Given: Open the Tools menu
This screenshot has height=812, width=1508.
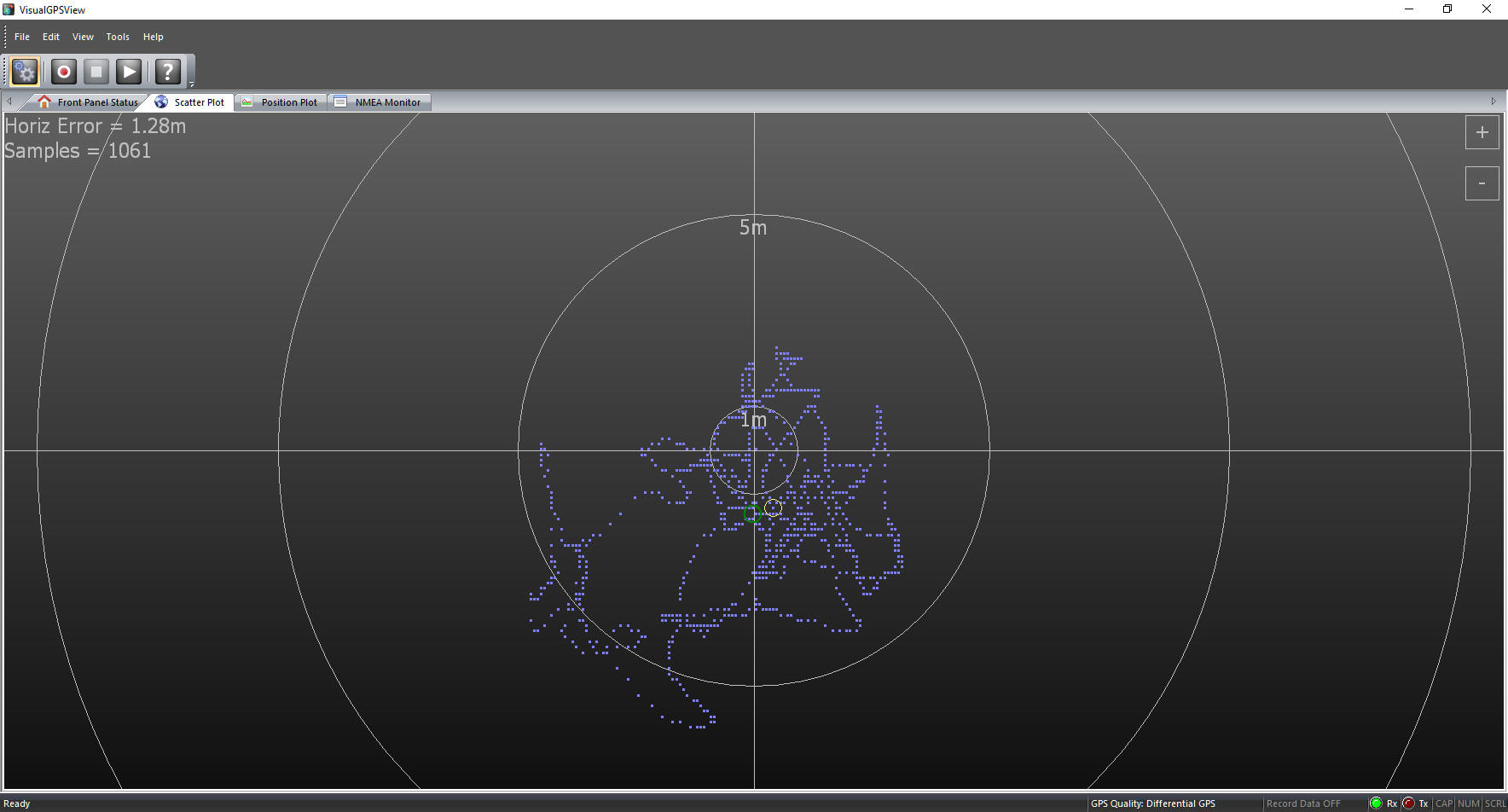Looking at the screenshot, I should pyautogui.click(x=118, y=37).
